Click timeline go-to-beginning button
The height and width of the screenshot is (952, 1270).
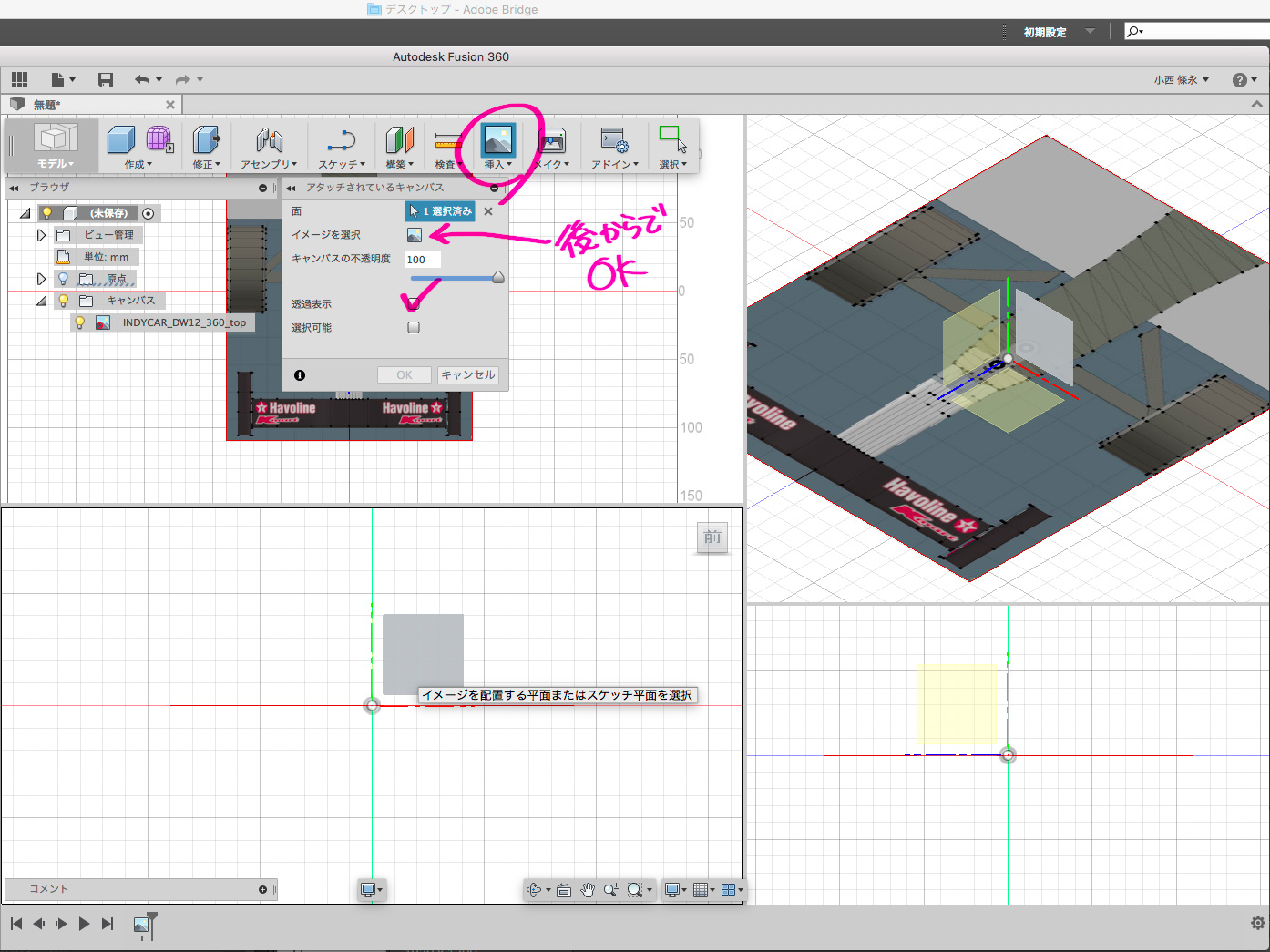[16, 924]
